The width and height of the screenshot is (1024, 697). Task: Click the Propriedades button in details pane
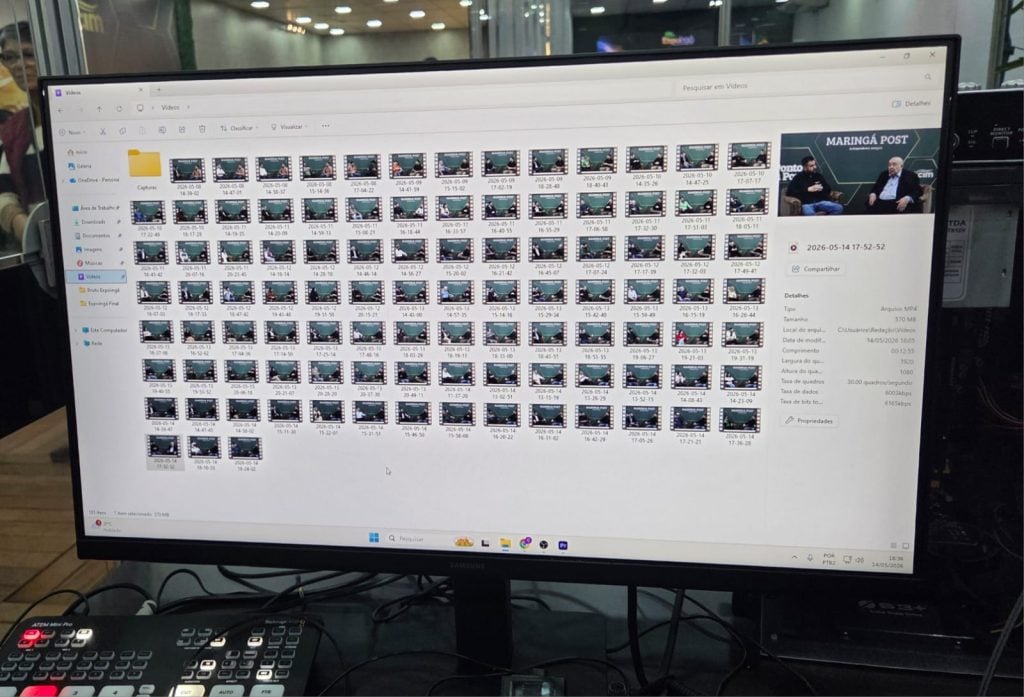click(810, 421)
